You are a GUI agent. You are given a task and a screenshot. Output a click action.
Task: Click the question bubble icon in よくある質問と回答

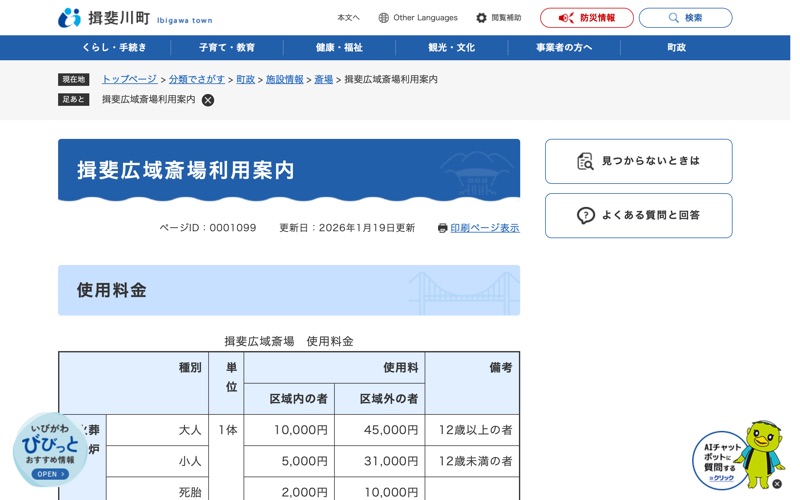click(586, 215)
